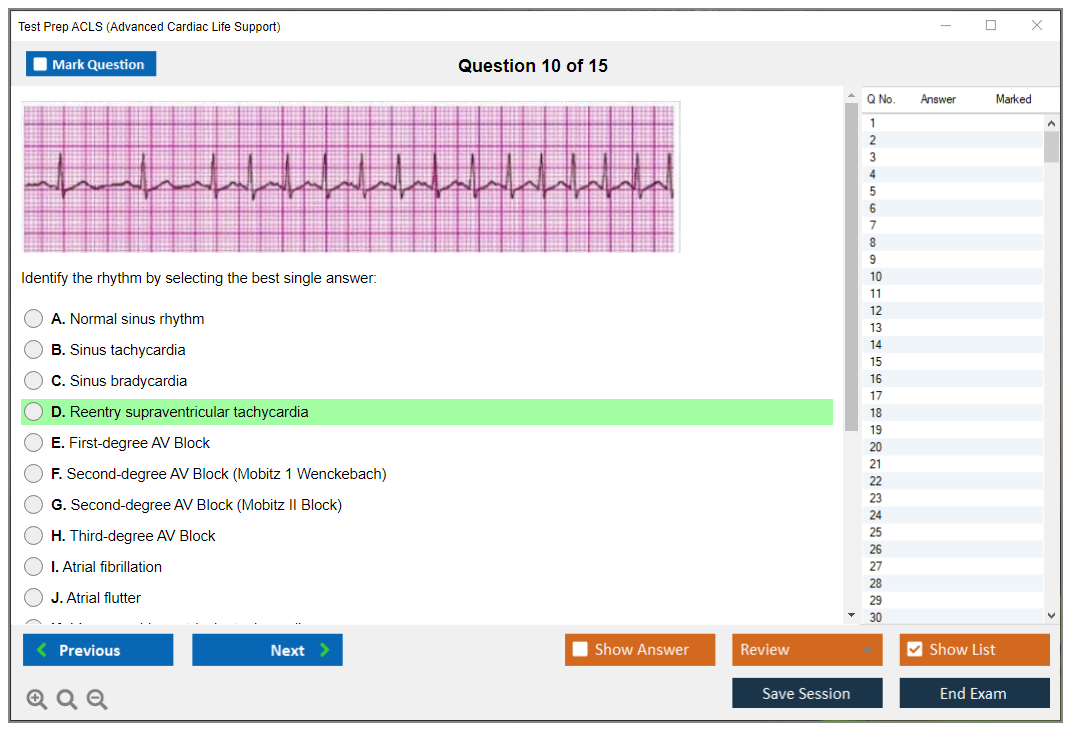Select question 10 row in list
1075x735 pixels.
950,277
